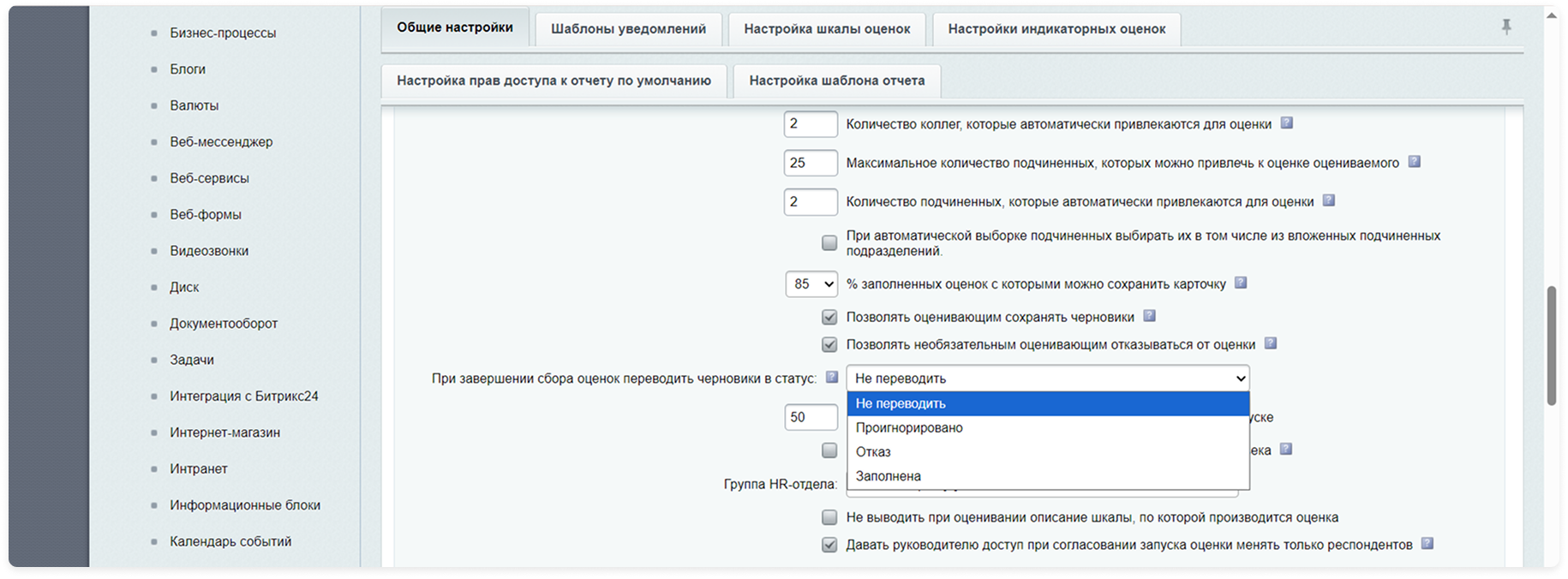Open Задачи in sidebar

click(x=192, y=360)
